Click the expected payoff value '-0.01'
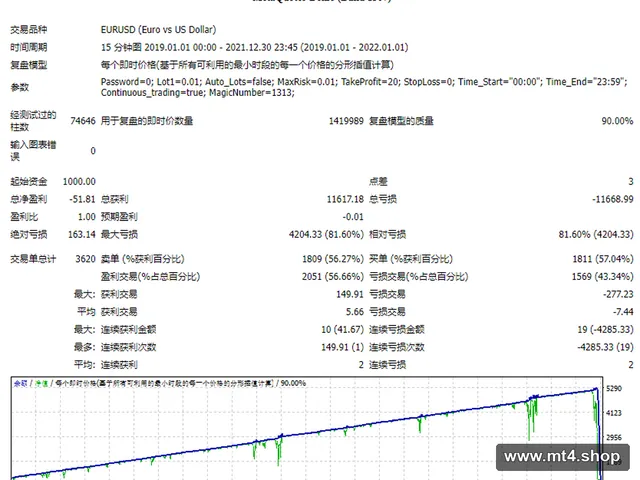Image resolution: width=640 pixels, height=480 pixels. [353, 217]
